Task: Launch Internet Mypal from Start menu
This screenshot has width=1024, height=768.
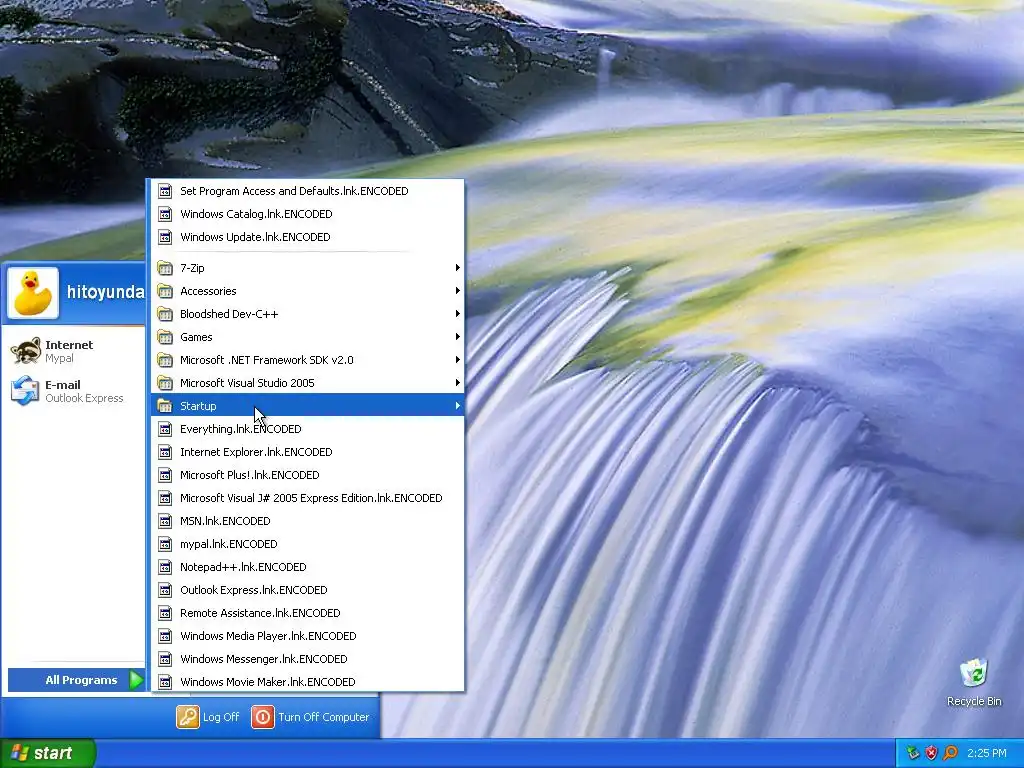Action: click(x=73, y=351)
